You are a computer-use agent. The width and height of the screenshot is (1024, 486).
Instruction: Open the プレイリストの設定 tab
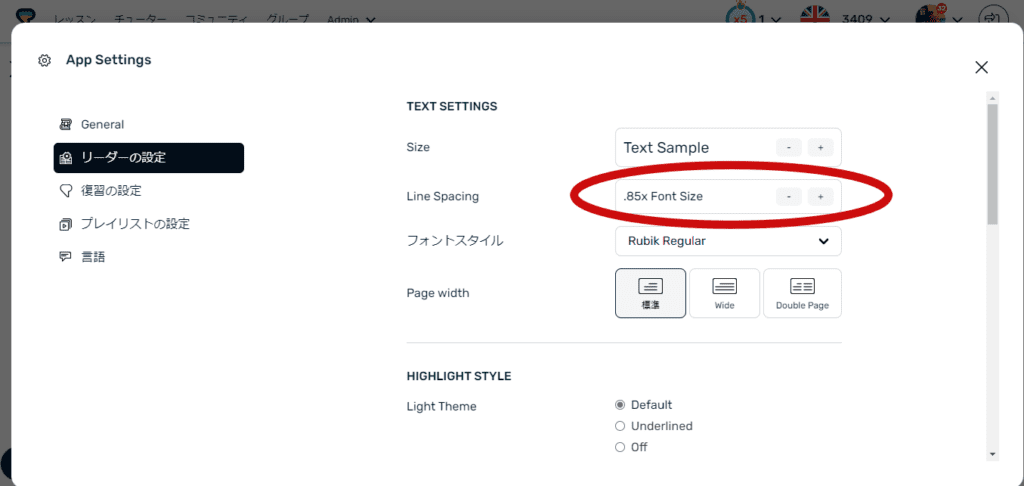(x=135, y=223)
